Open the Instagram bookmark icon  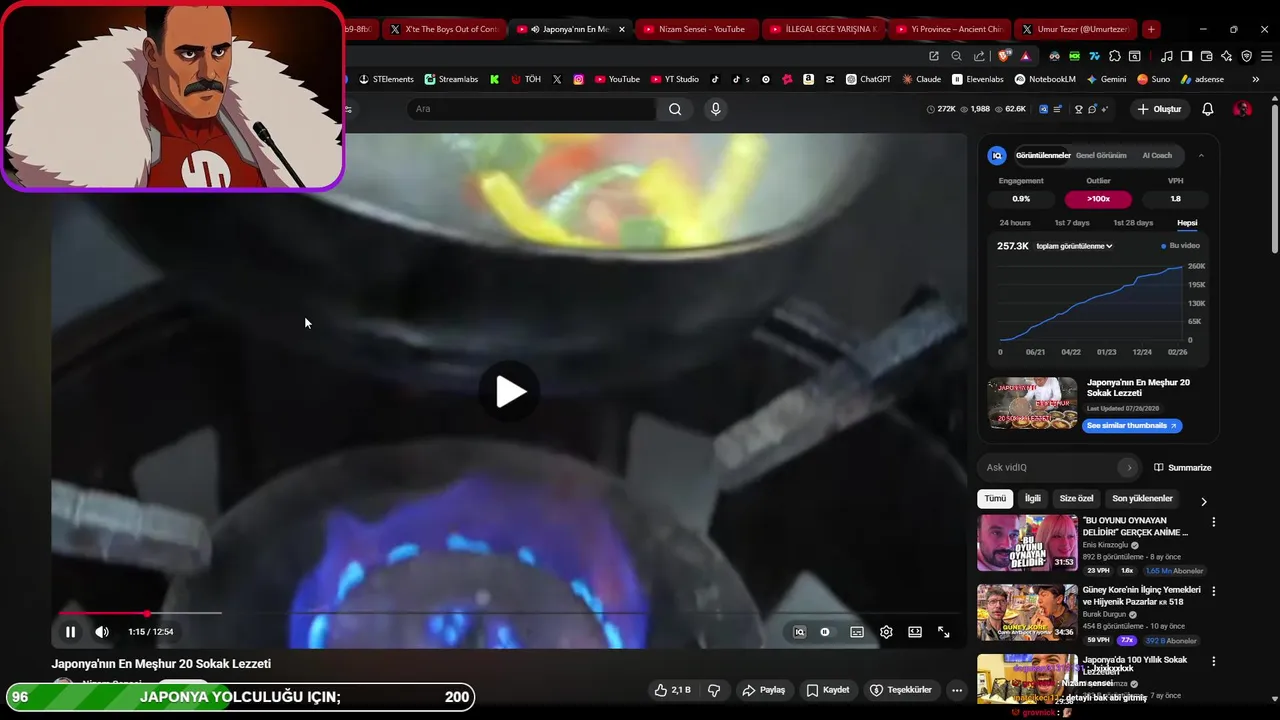(578, 79)
